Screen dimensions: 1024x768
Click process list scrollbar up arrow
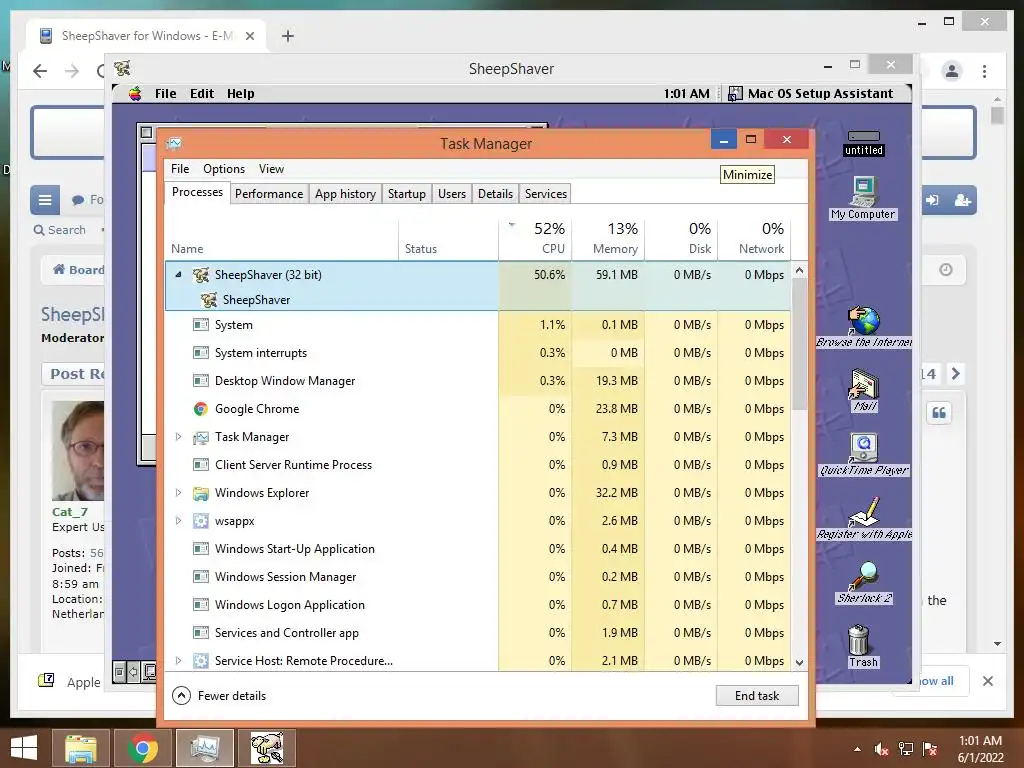(x=799, y=270)
